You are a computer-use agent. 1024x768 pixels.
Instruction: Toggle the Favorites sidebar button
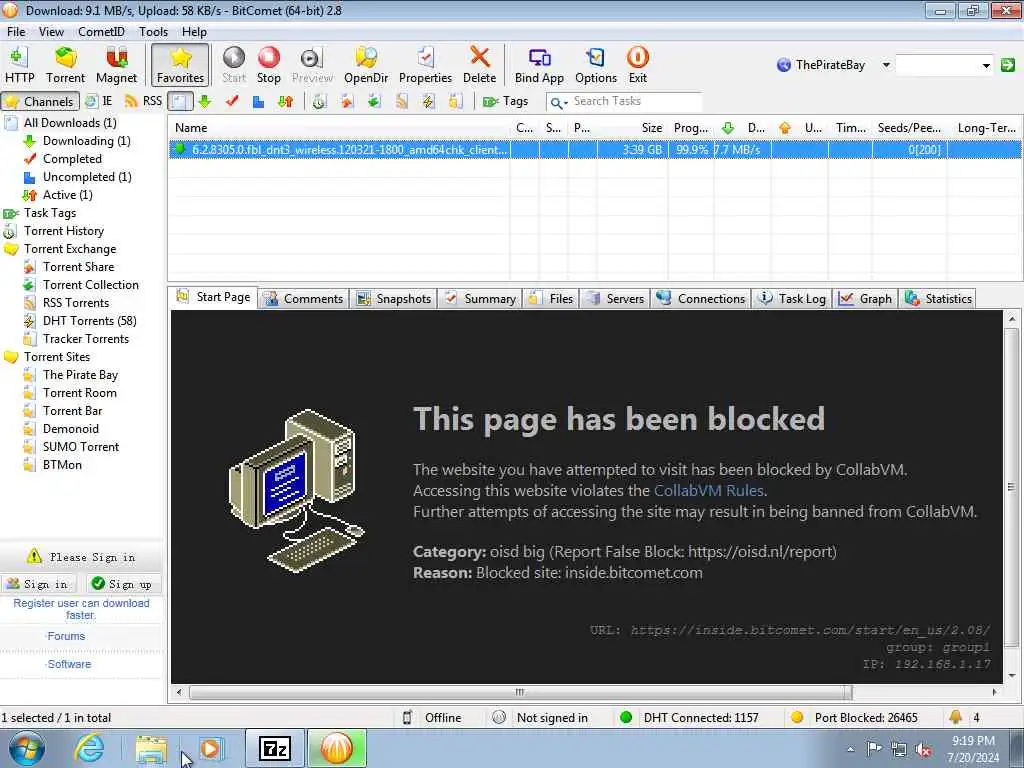point(180,65)
